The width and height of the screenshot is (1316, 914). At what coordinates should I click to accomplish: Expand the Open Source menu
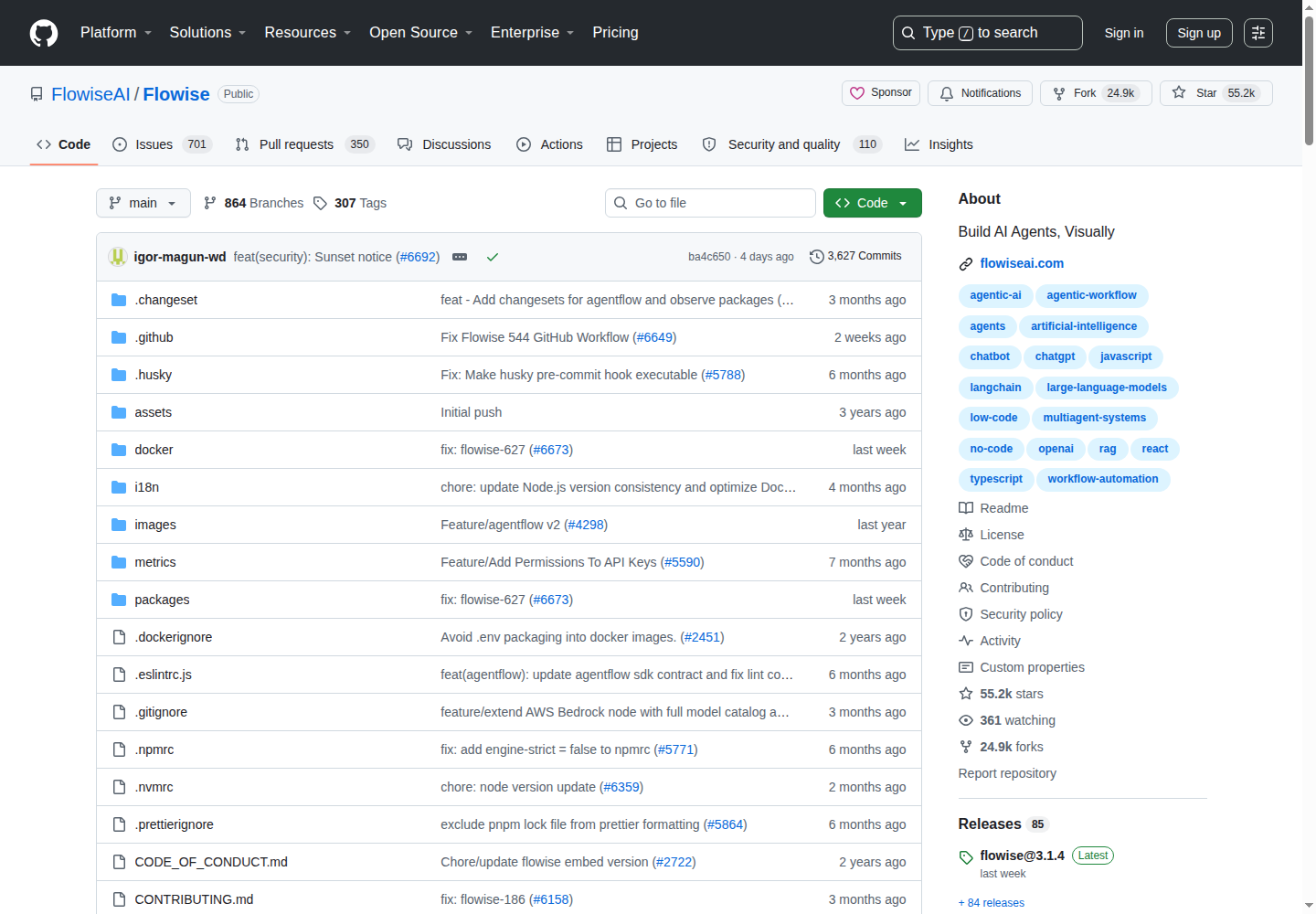click(421, 33)
